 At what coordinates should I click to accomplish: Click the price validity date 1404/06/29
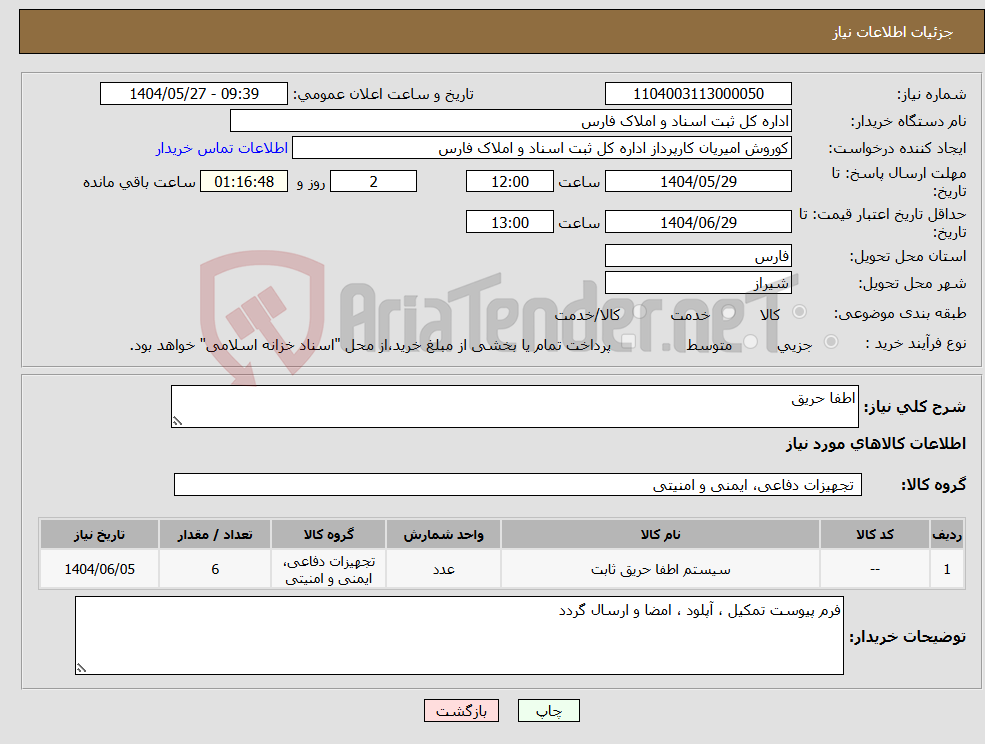coord(698,222)
